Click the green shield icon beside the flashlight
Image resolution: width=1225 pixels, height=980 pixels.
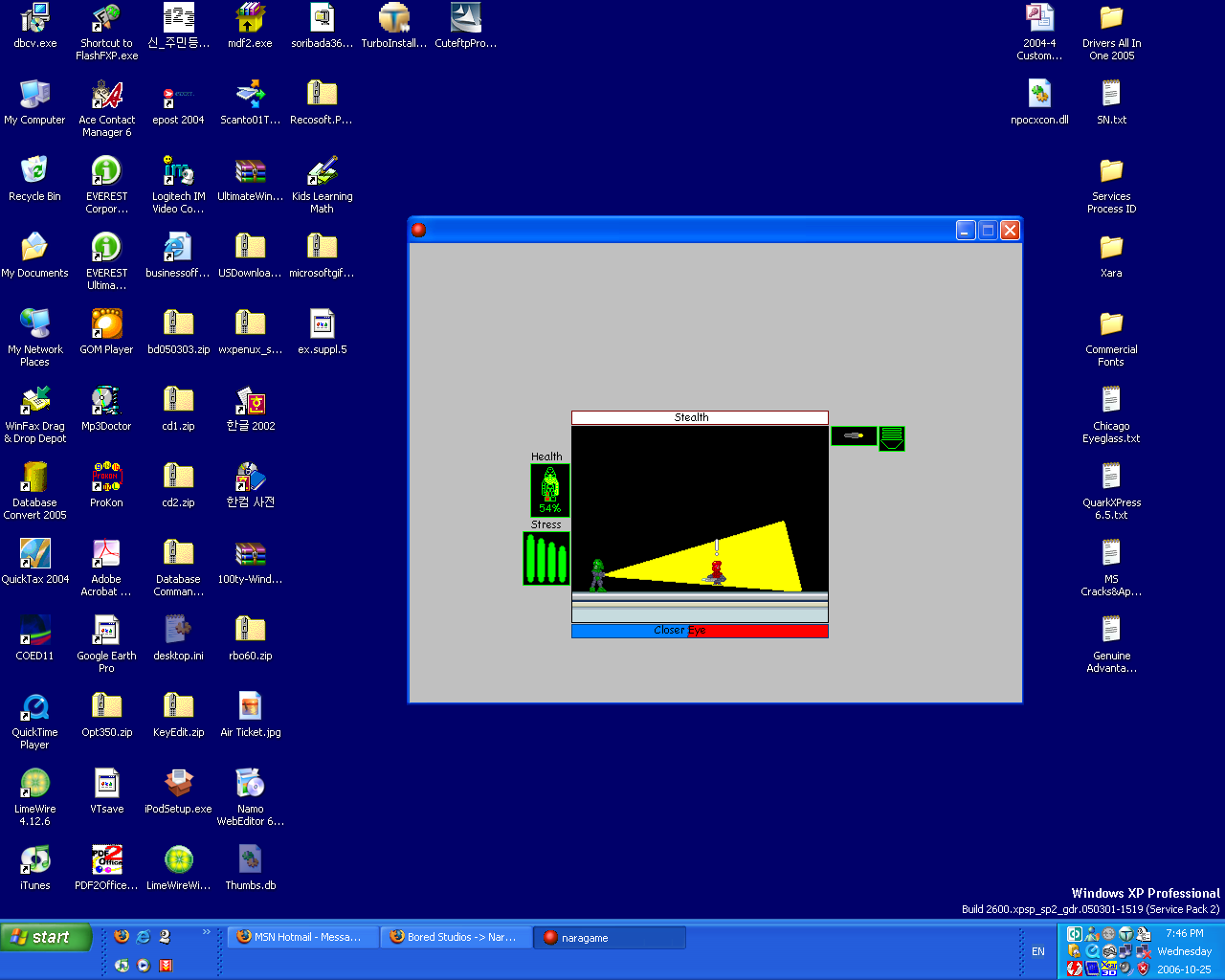pos(891,438)
